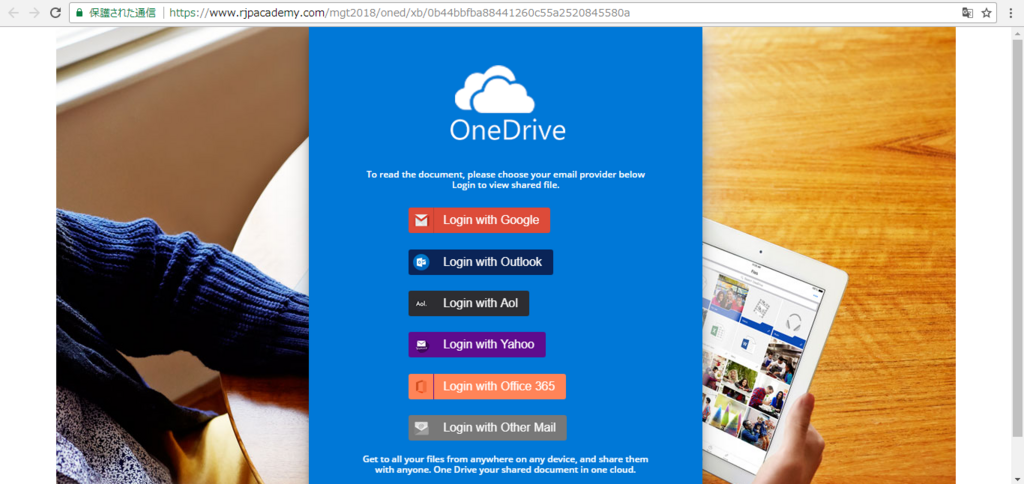Open the Chrome three-dot menu

click(1011, 12)
